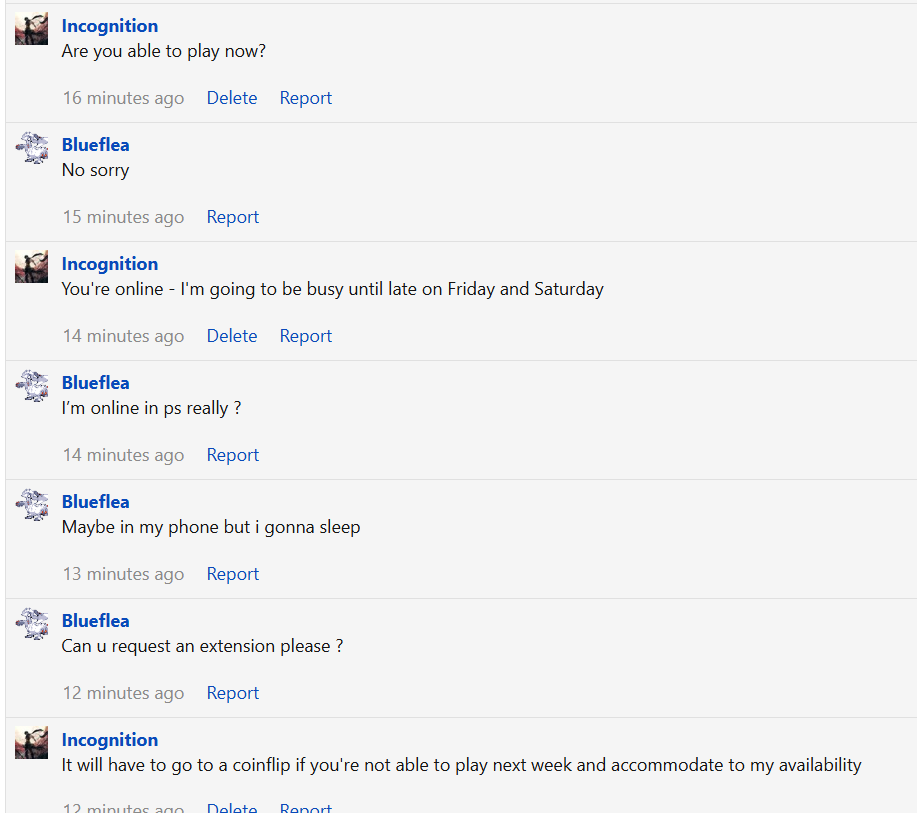Click the "16 minutes ago" timestamp
Viewport: 917px width, 813px height.
click(x=123, y=98)
